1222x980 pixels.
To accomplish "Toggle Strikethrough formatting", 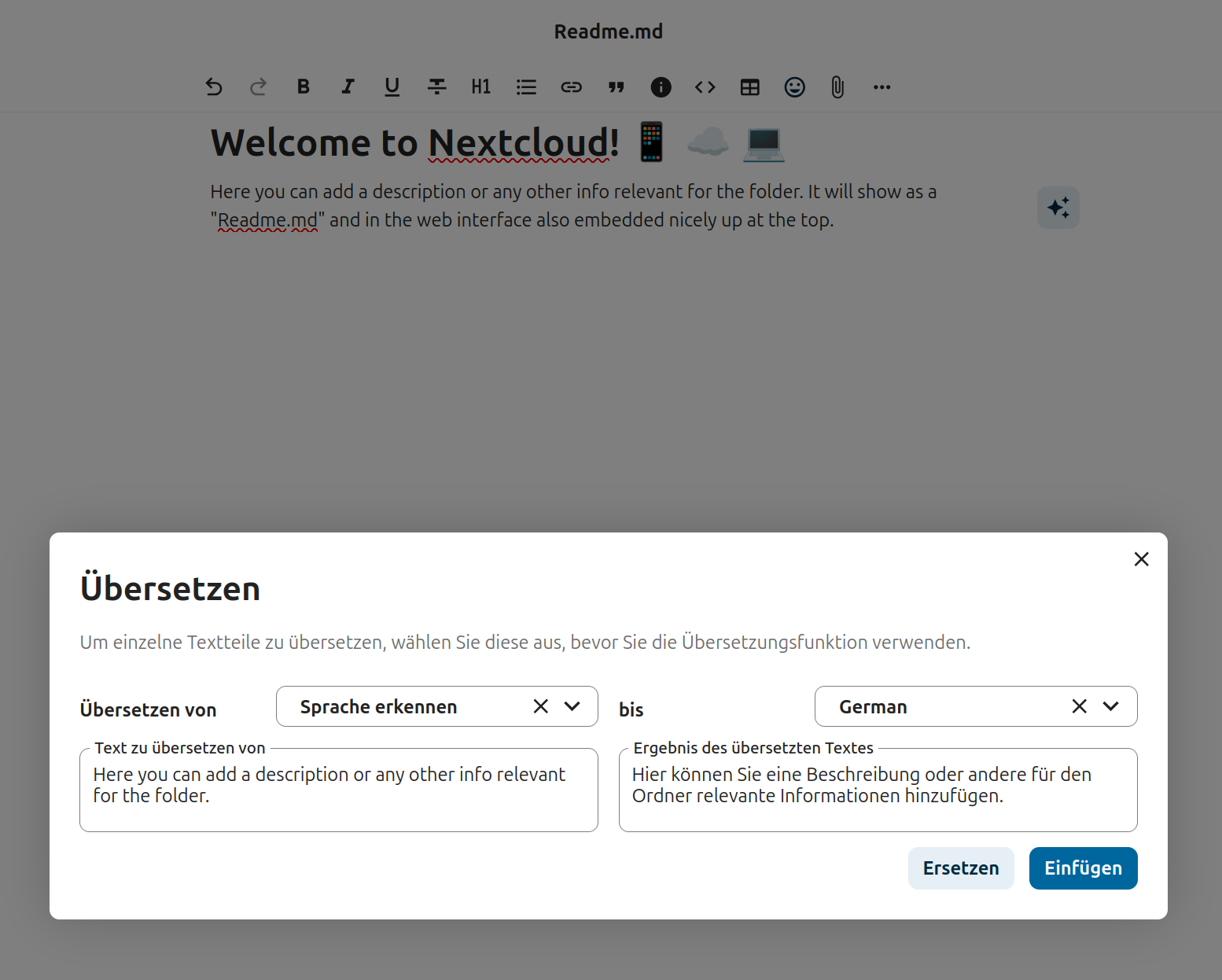I will pos(436,87).
